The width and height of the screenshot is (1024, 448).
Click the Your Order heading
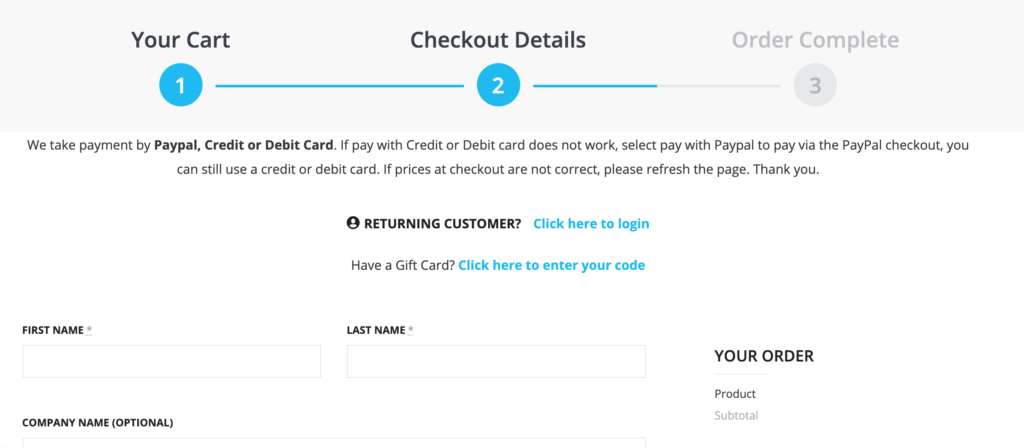point(764,356)
